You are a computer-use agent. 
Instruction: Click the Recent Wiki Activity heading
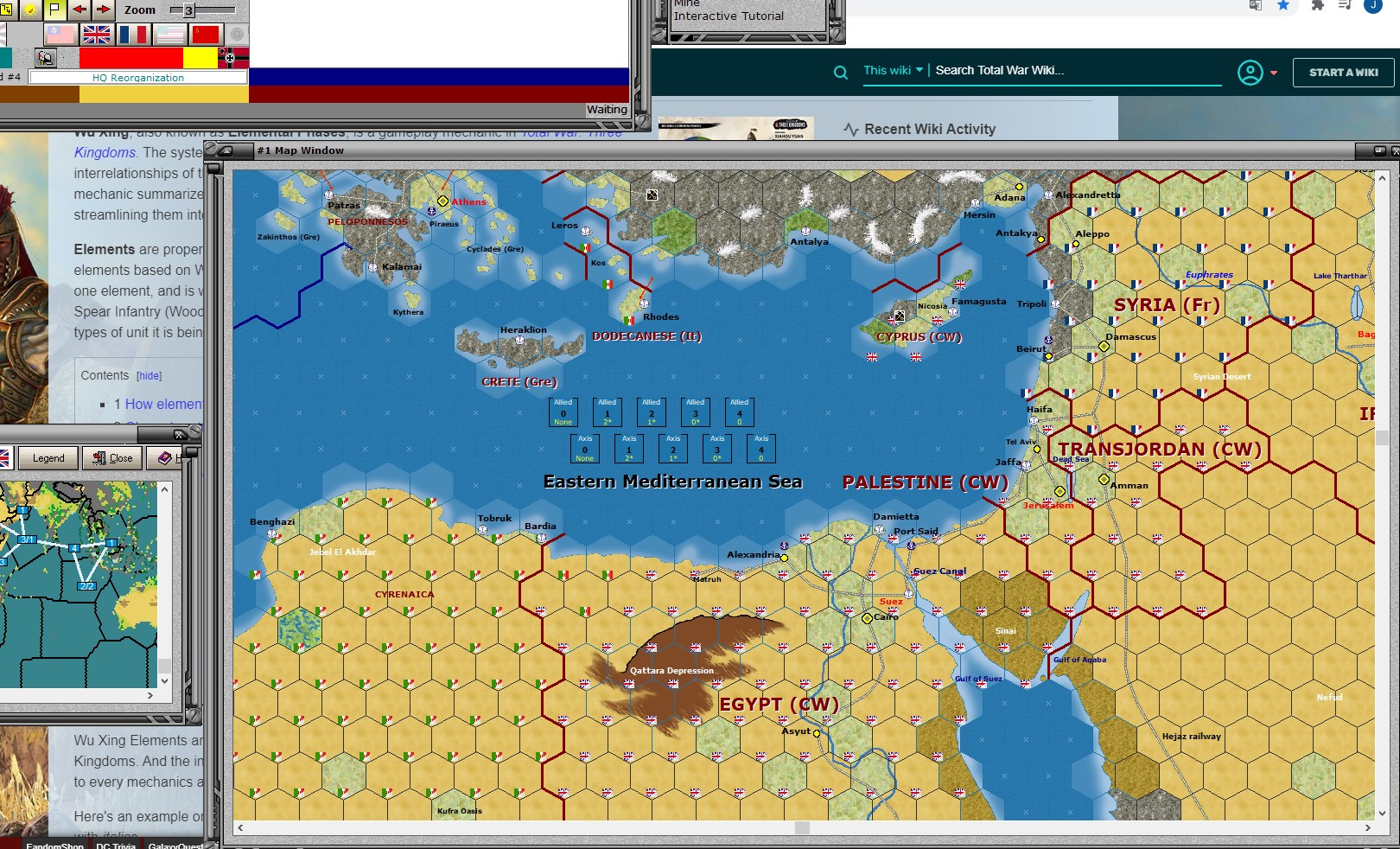tap(930, 129)
